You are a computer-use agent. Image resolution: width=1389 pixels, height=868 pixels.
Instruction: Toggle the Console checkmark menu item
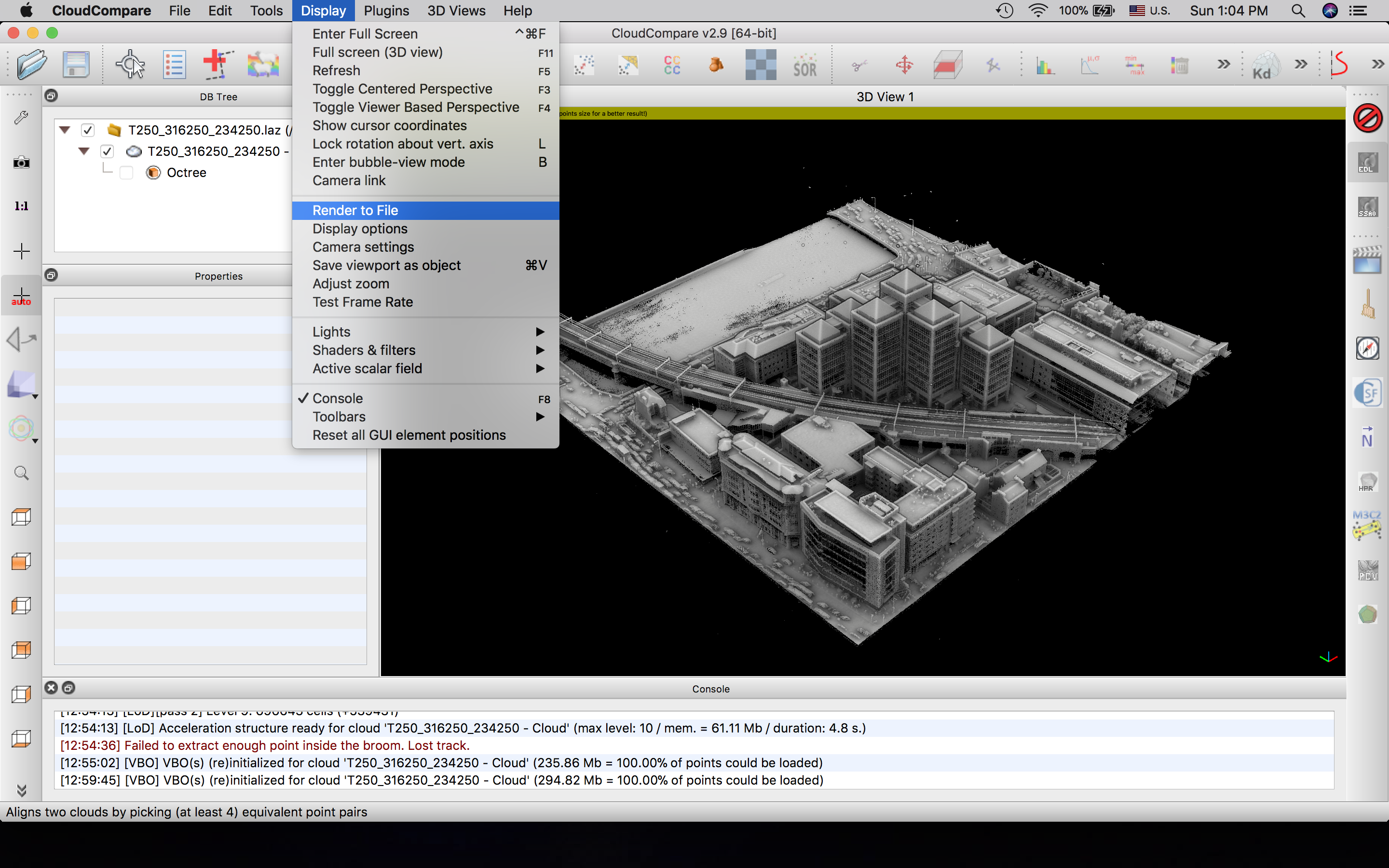click(338, 398)
